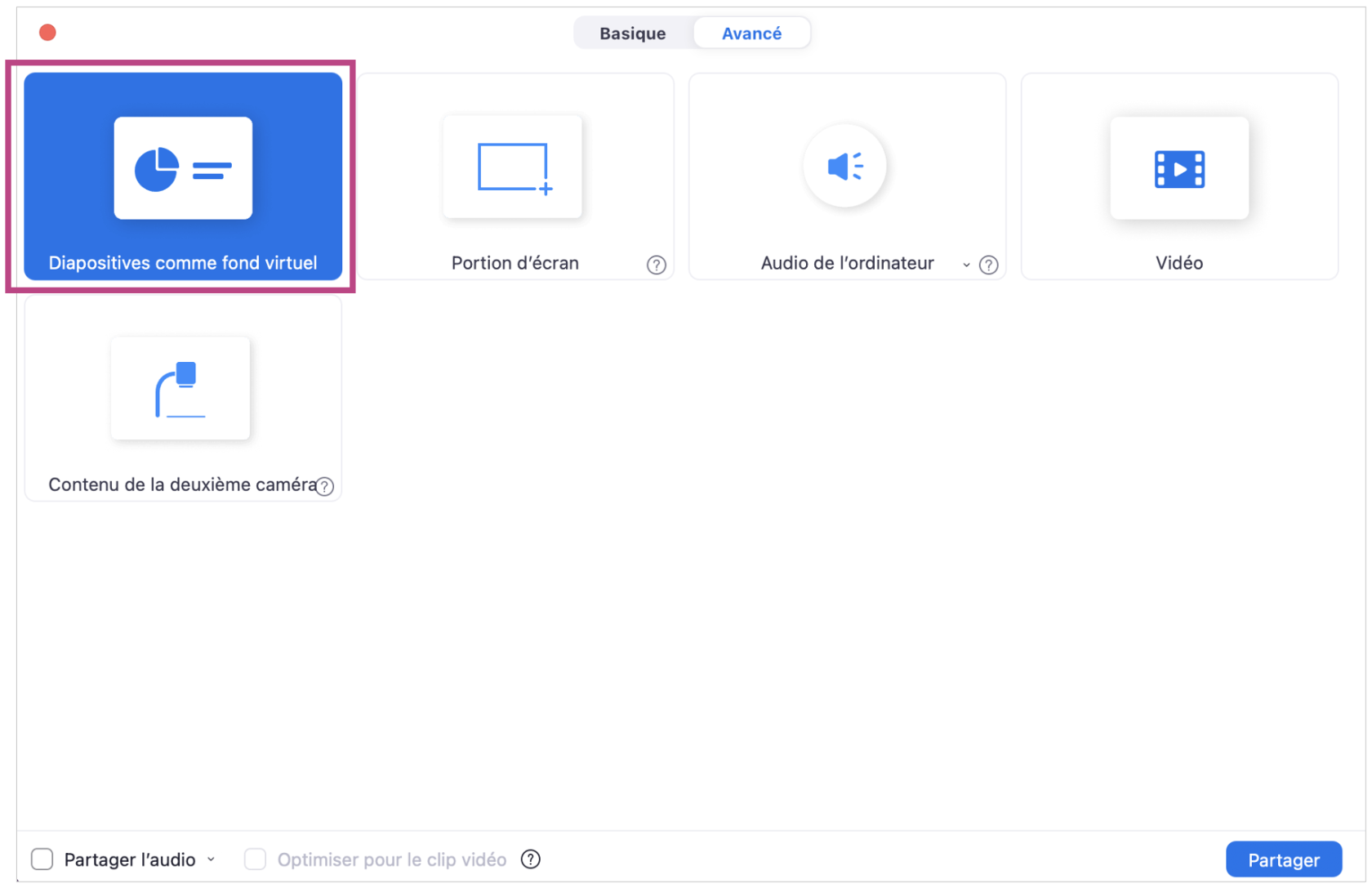Viewport: 1372px width, 888px height.
Task: Click the blue Partager button
Action: coord(1283,859)
